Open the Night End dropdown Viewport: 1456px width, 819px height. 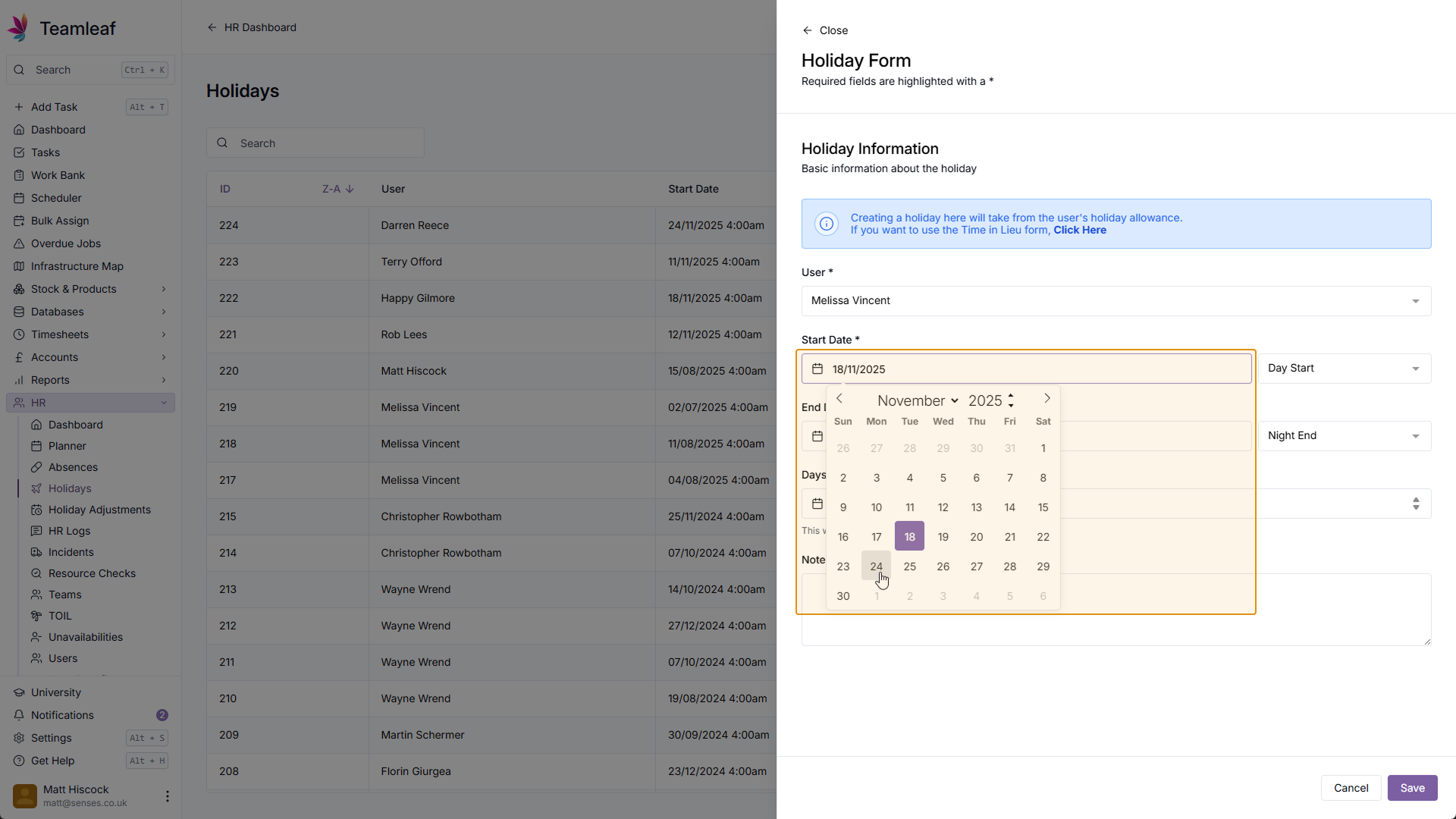point(1344,436)
